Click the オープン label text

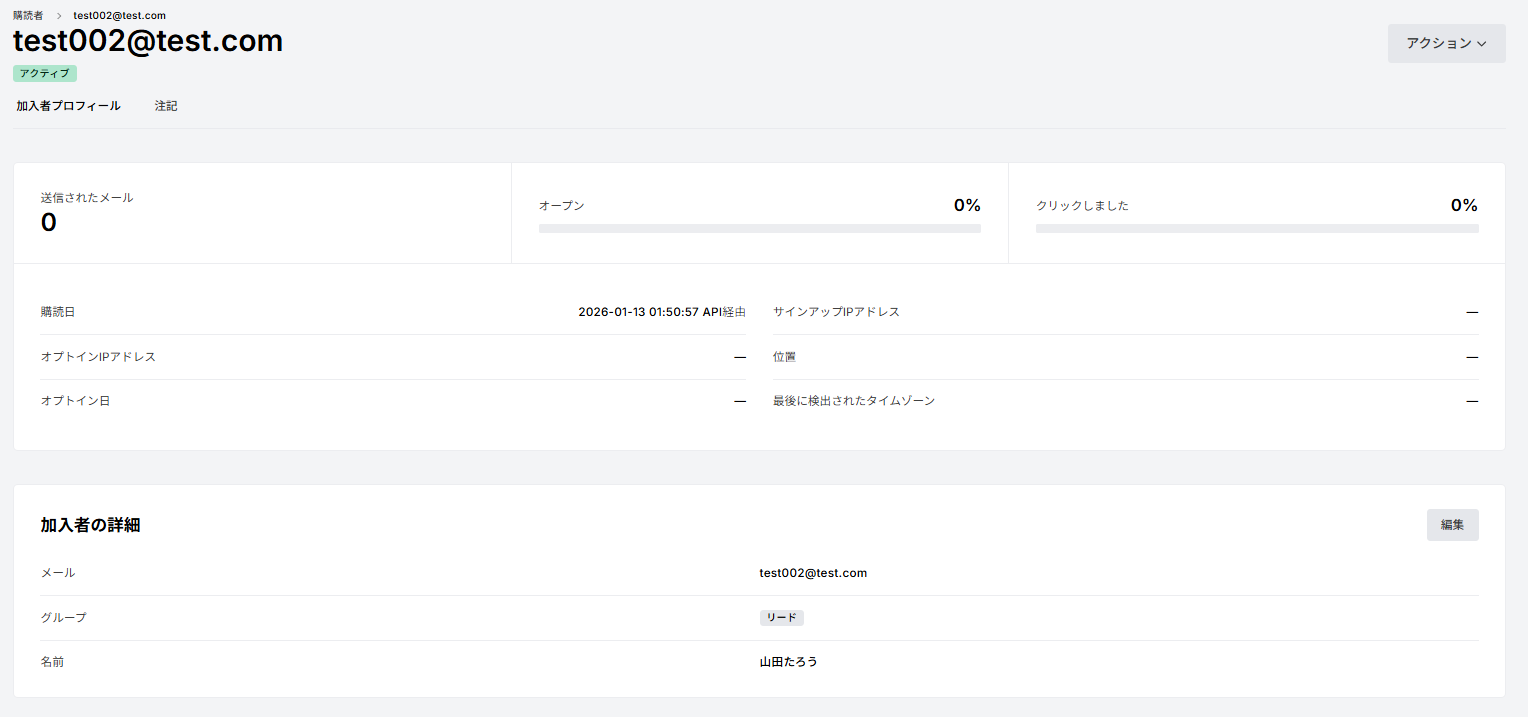pyautogui.click(x=561, y=205)
